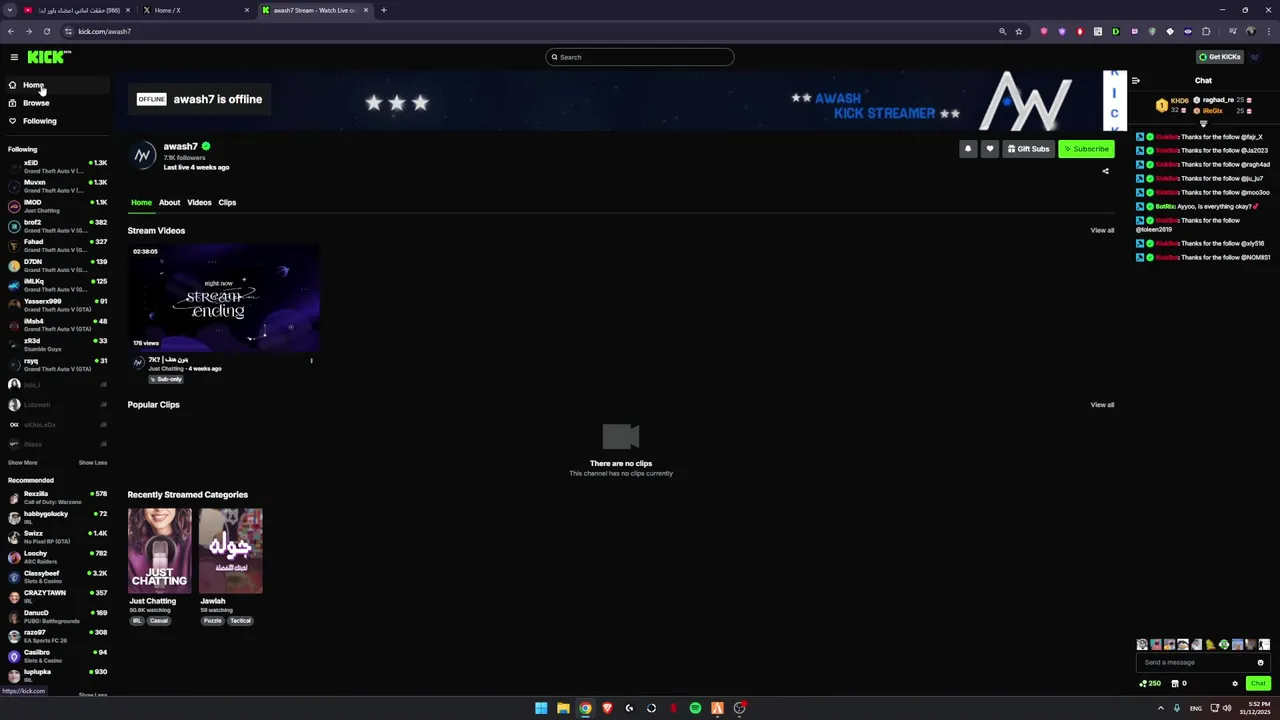The width and height of the screenshot is (1280, 720).
Task: Open File Explorer from the taskbar
Action: [563, 708]
